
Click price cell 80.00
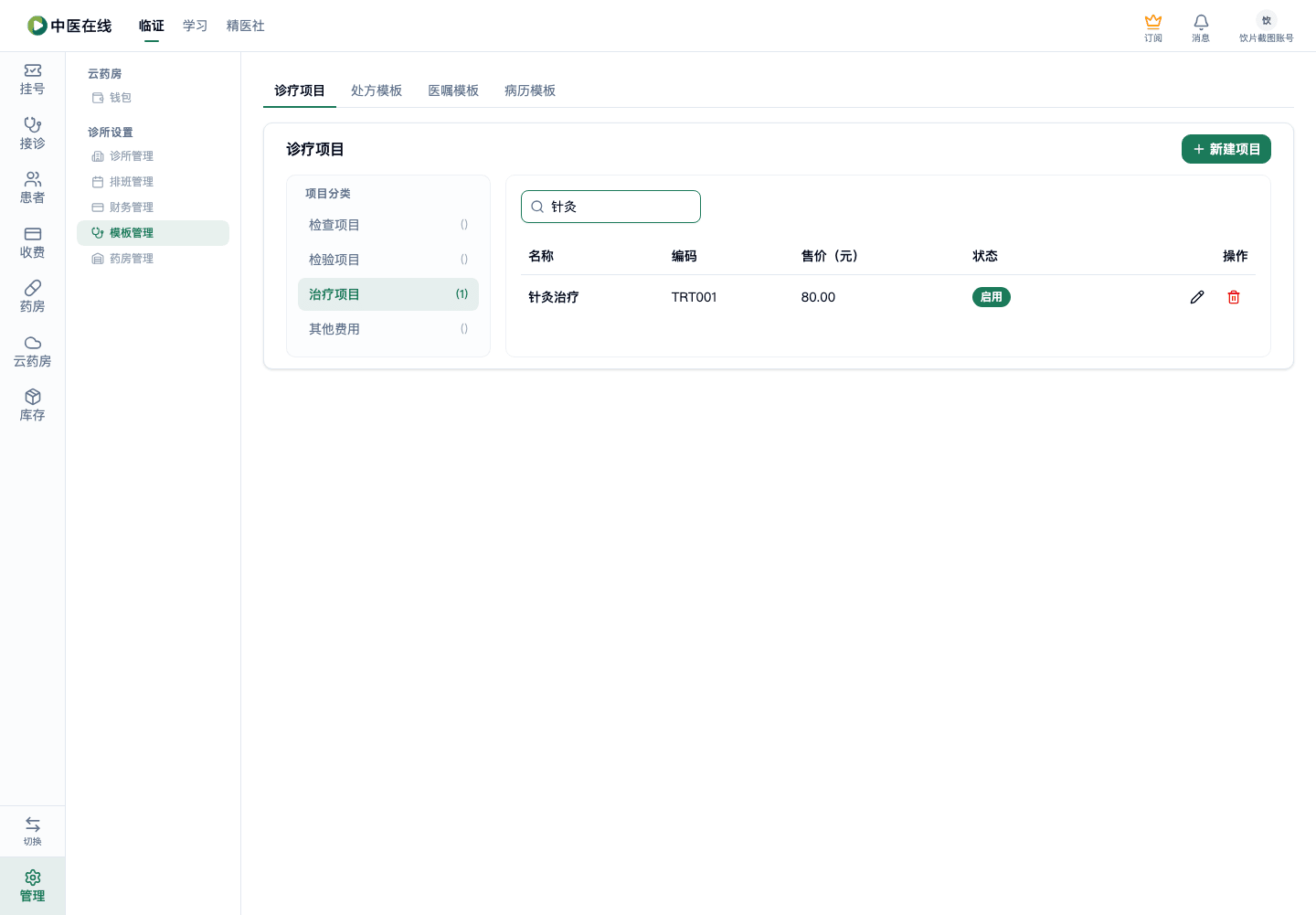point(818,297)
